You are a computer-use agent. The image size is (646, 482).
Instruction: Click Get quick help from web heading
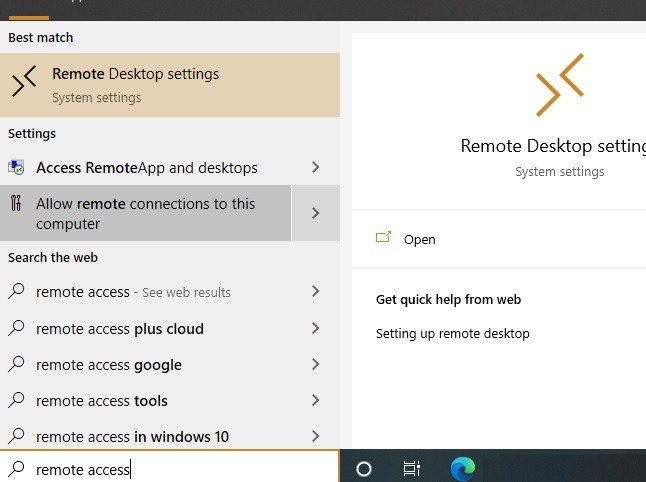(448, 299)
